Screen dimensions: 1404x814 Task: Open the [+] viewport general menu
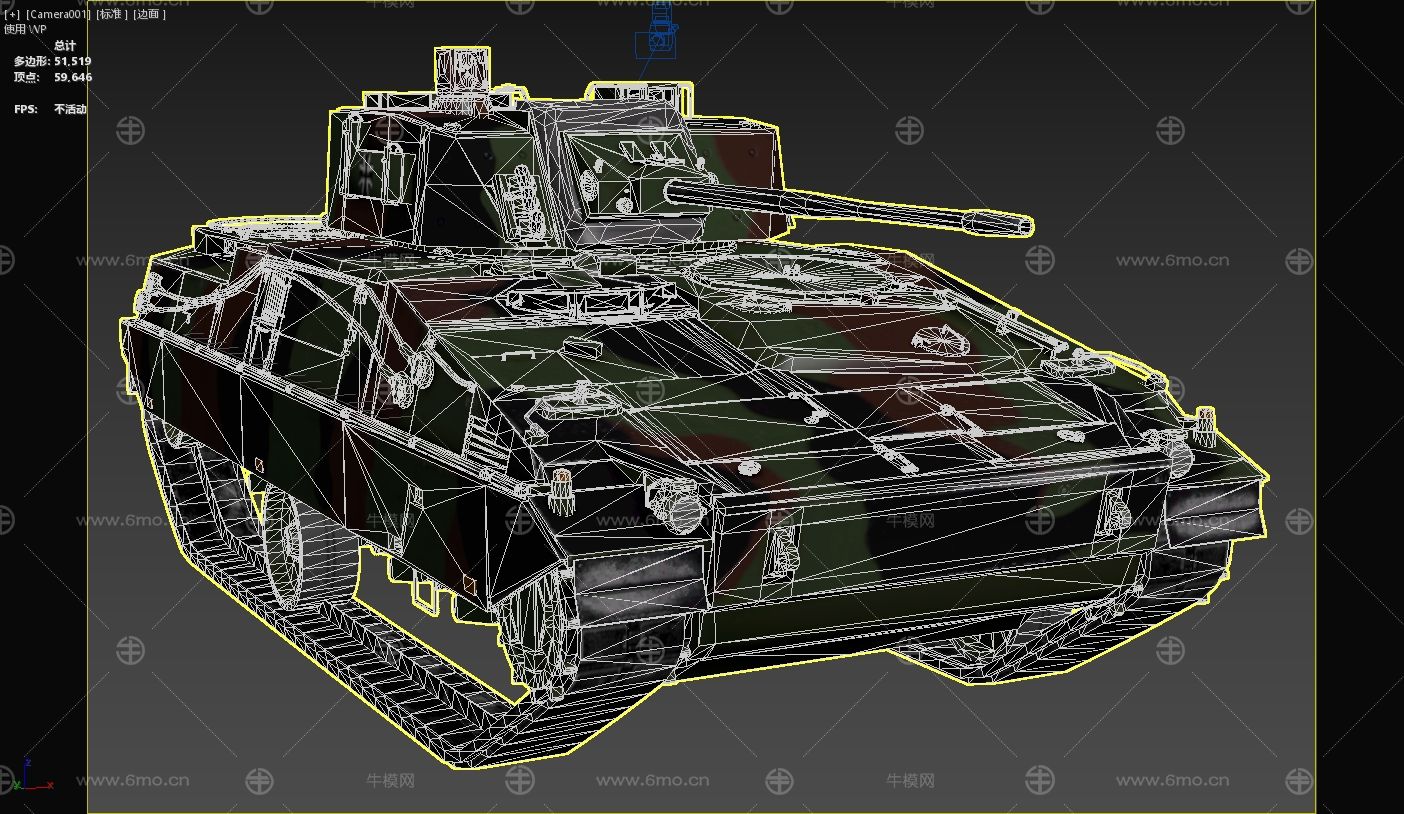[x=13, y=14]
